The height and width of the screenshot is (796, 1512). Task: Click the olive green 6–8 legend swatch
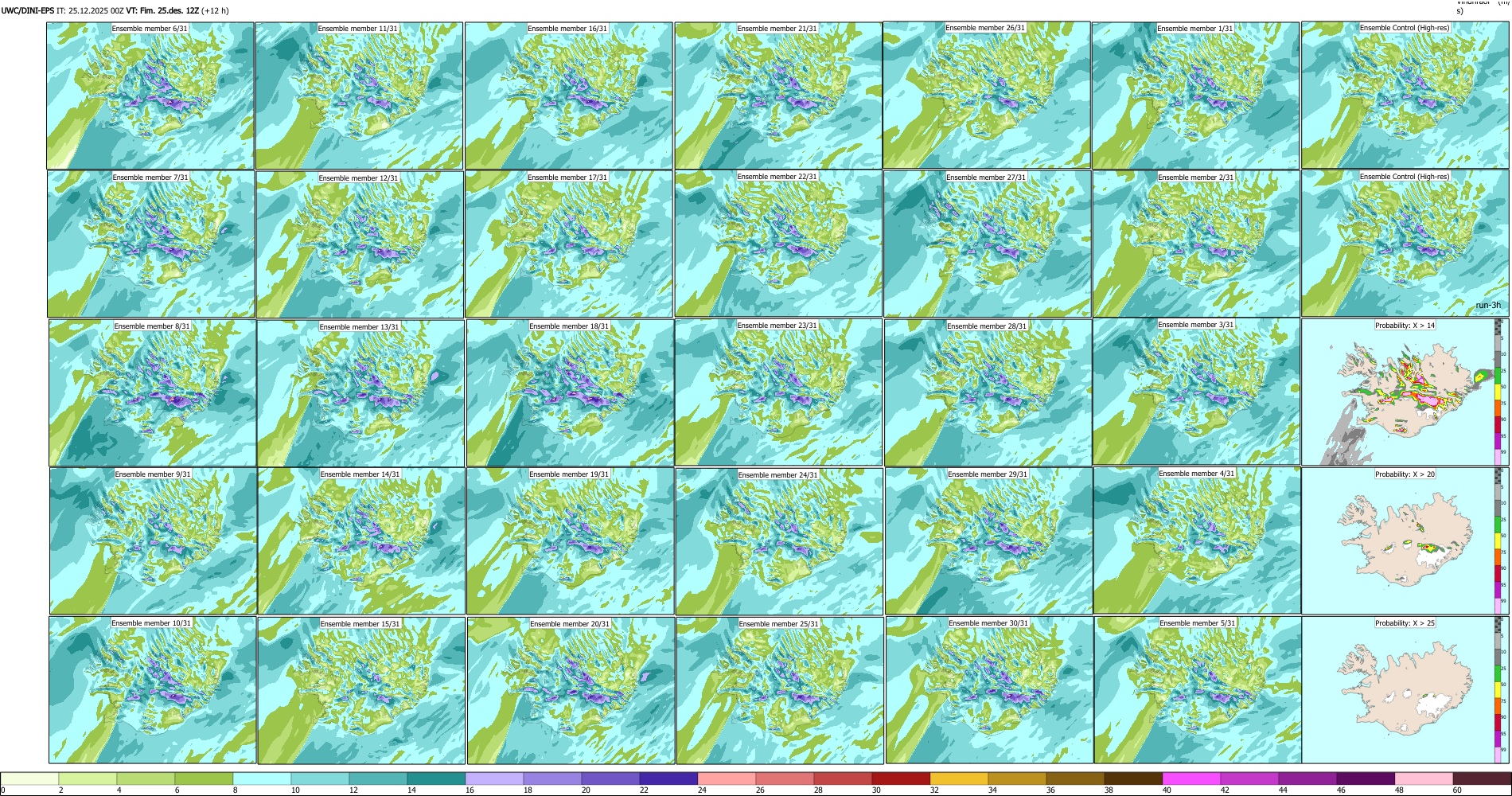[x=204, y=778]
